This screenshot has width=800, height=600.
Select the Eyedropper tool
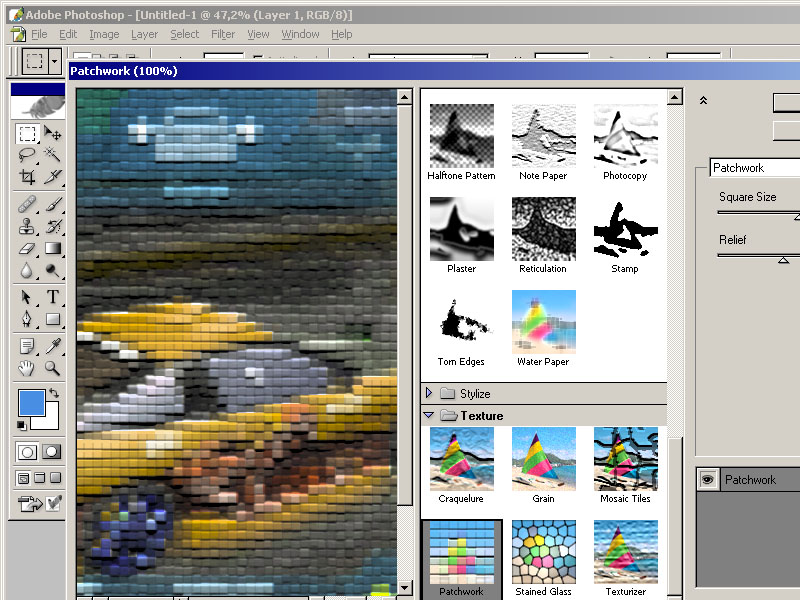click(x=52, y=346)
